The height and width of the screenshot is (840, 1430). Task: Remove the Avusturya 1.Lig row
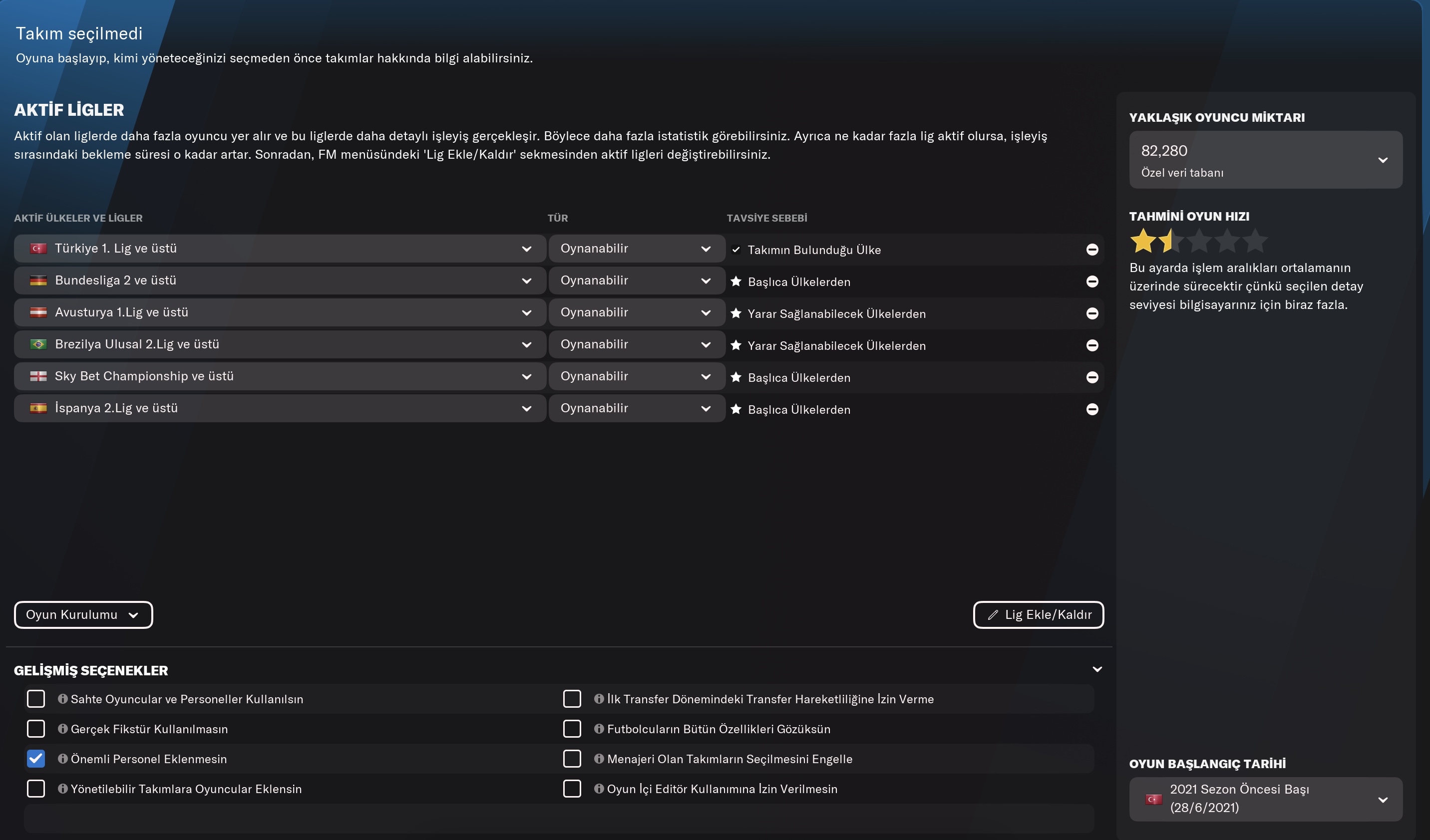coord(1092,313)
